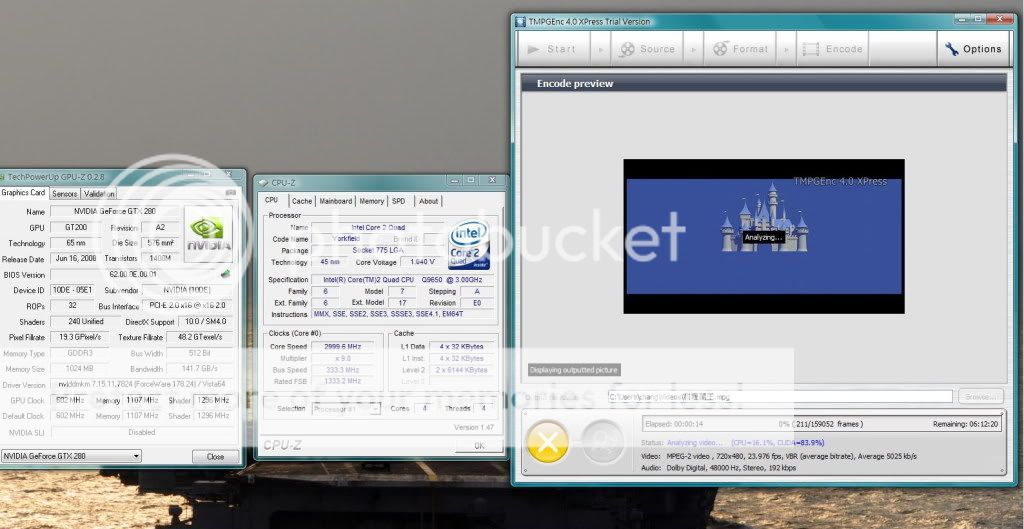
Task: Click the 'Remaining: 06:12:20' text
Action: click(x=965, y=425)
